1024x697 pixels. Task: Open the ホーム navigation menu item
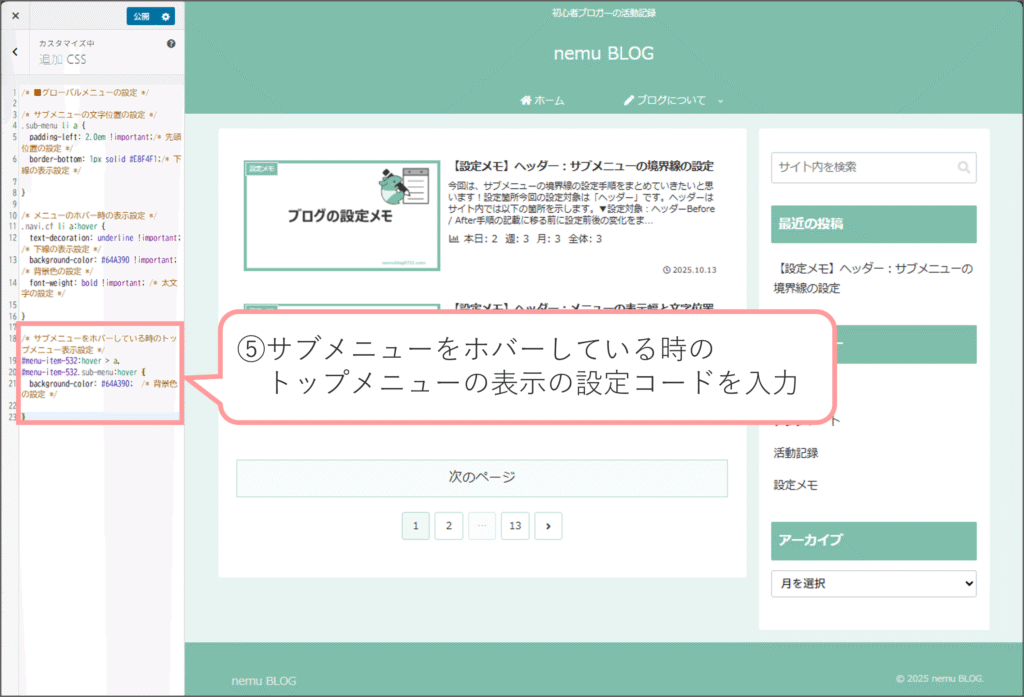[x=542, y=101]
